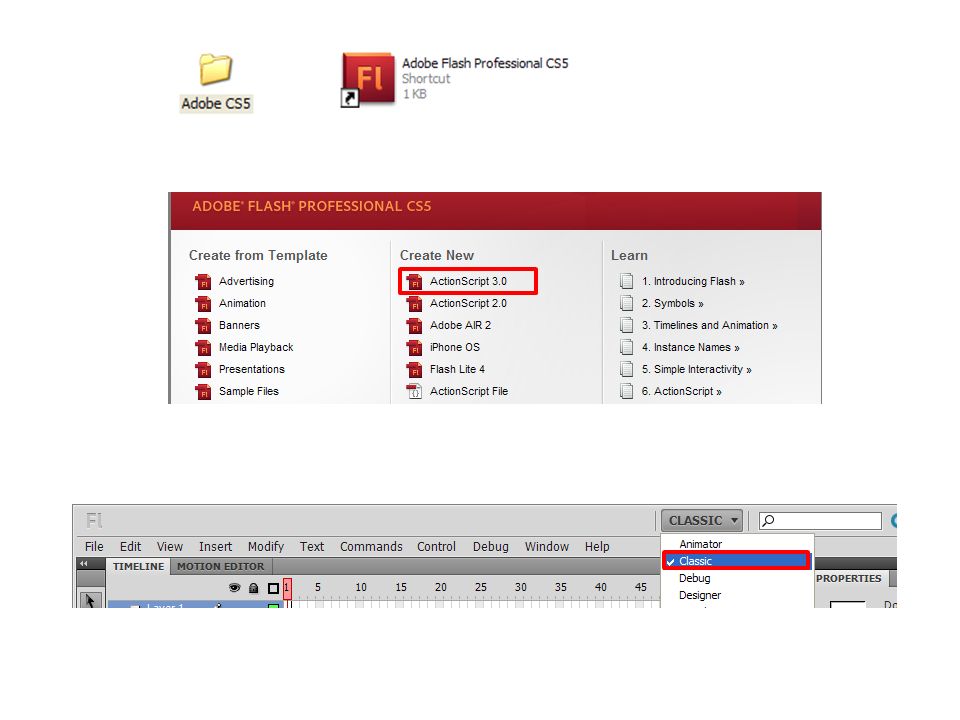Click the search magnifier icon

pyautogui.click(x=768, y=520)
